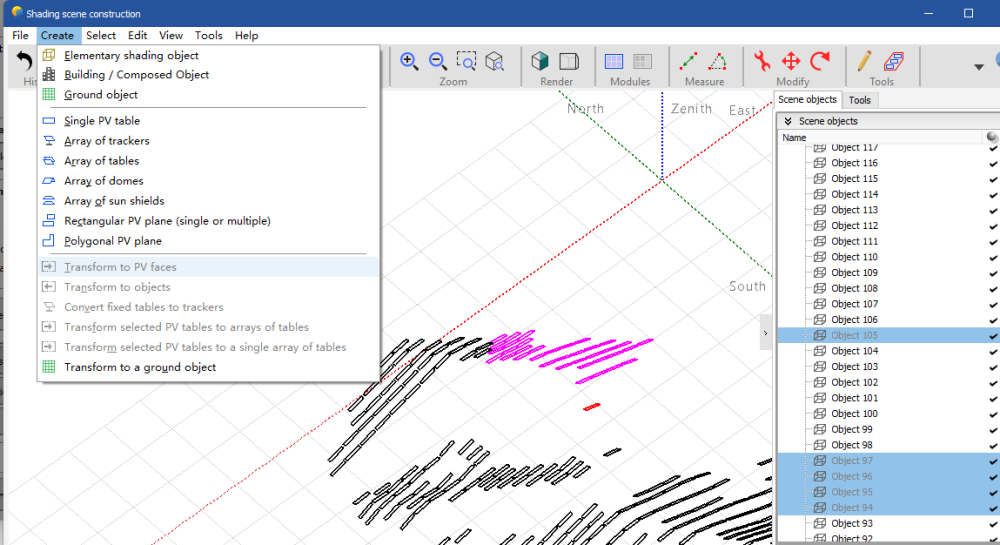Switch to the Tools tab
This screenshot has height=545, width=1000.
(860, 100)
